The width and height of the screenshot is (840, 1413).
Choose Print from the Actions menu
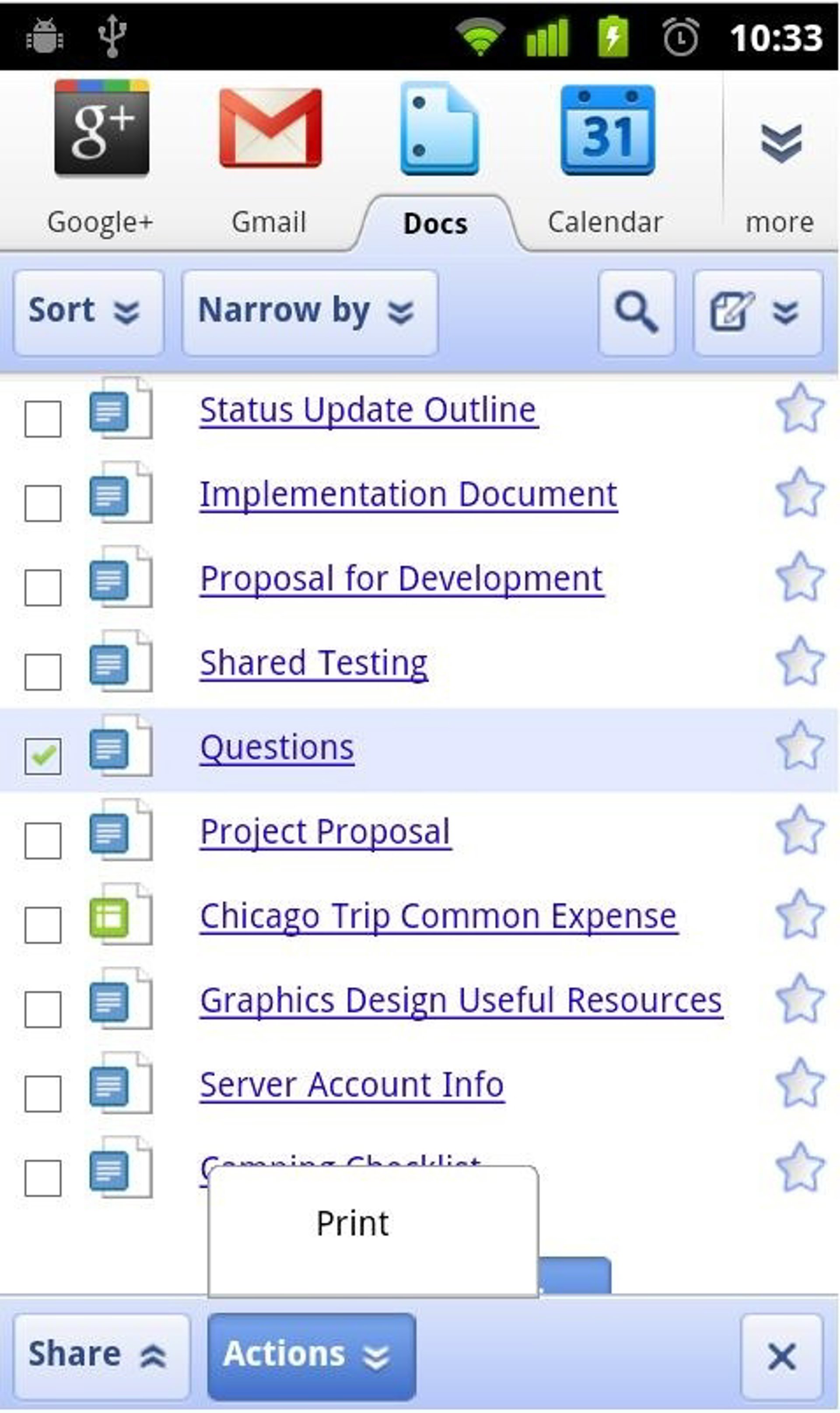pos(353,1224)
